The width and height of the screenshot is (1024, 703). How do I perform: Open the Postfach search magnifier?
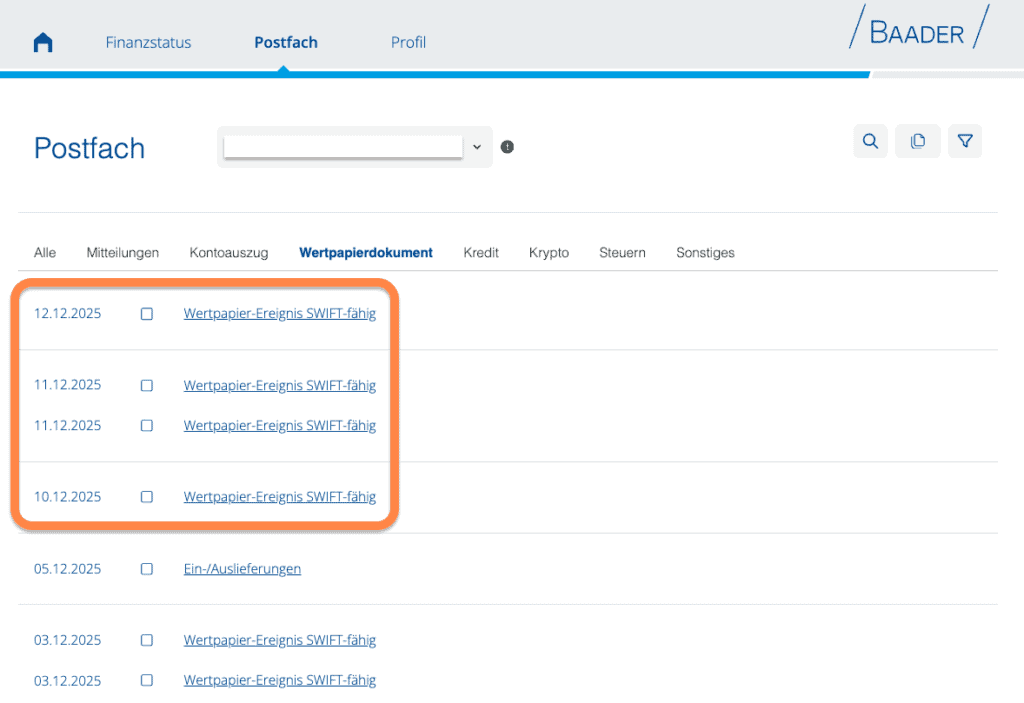coord(870,142)
